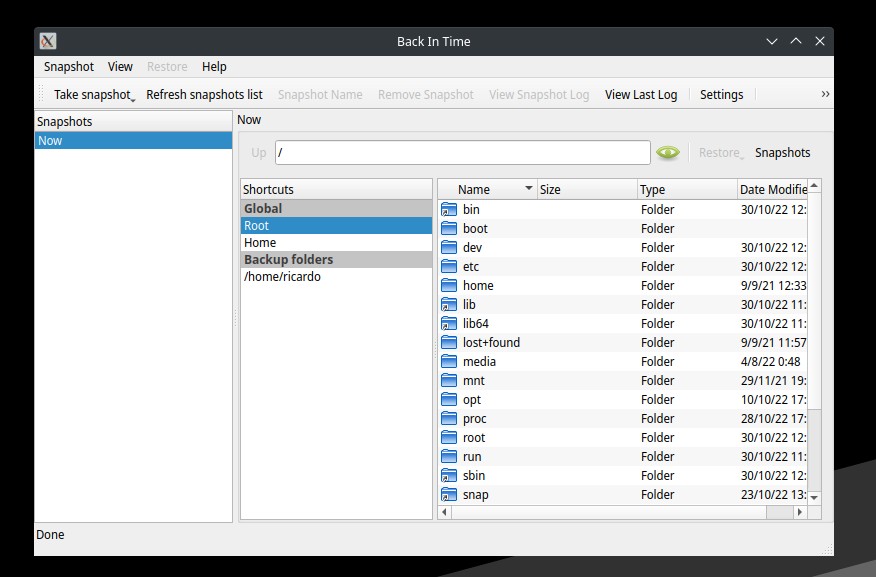Click the boot folder icon
This screenshot has width=876, height=577.
click(x=449, y=228)
